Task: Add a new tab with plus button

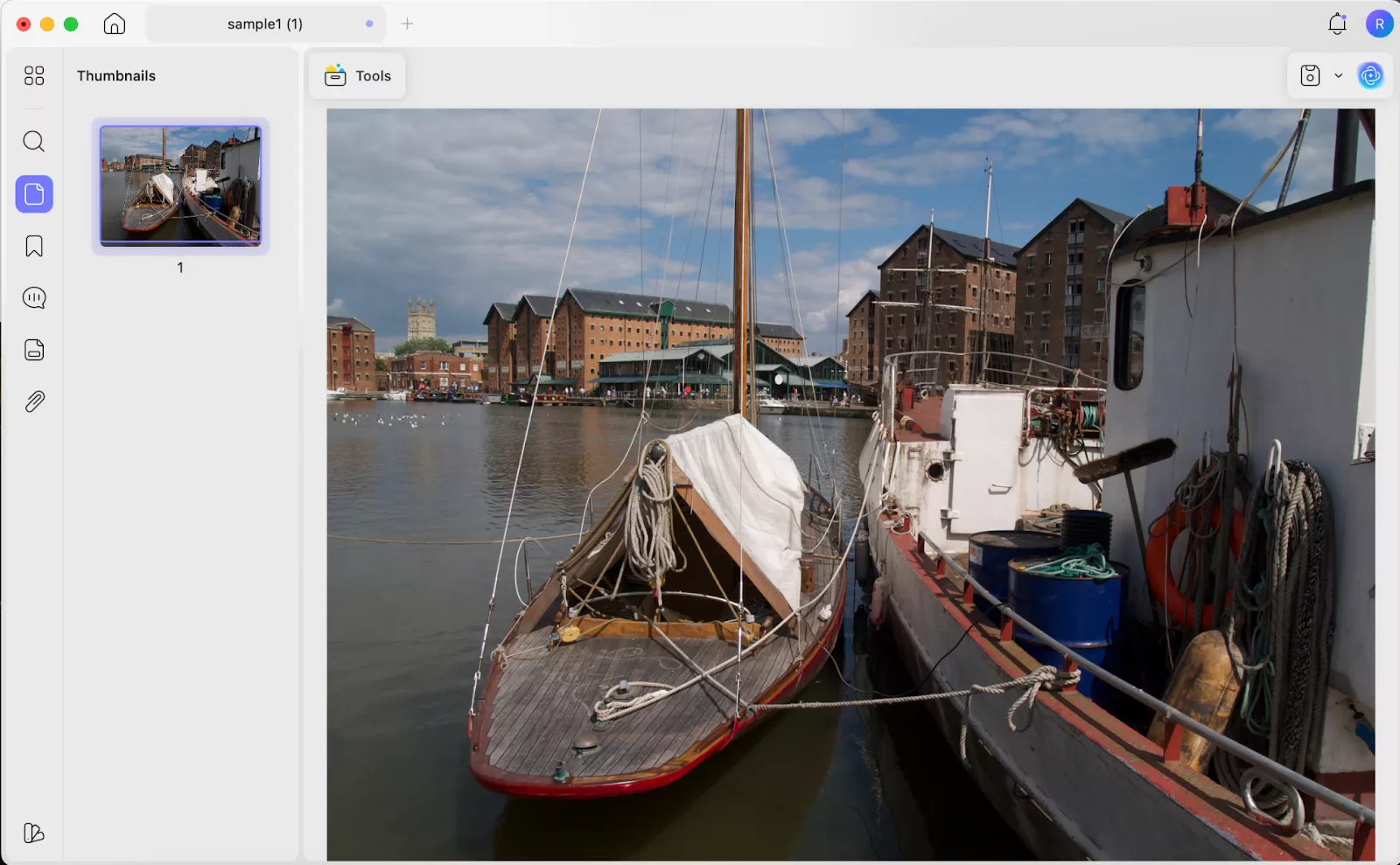Action: pyautogui.click(x=407, y=24)
